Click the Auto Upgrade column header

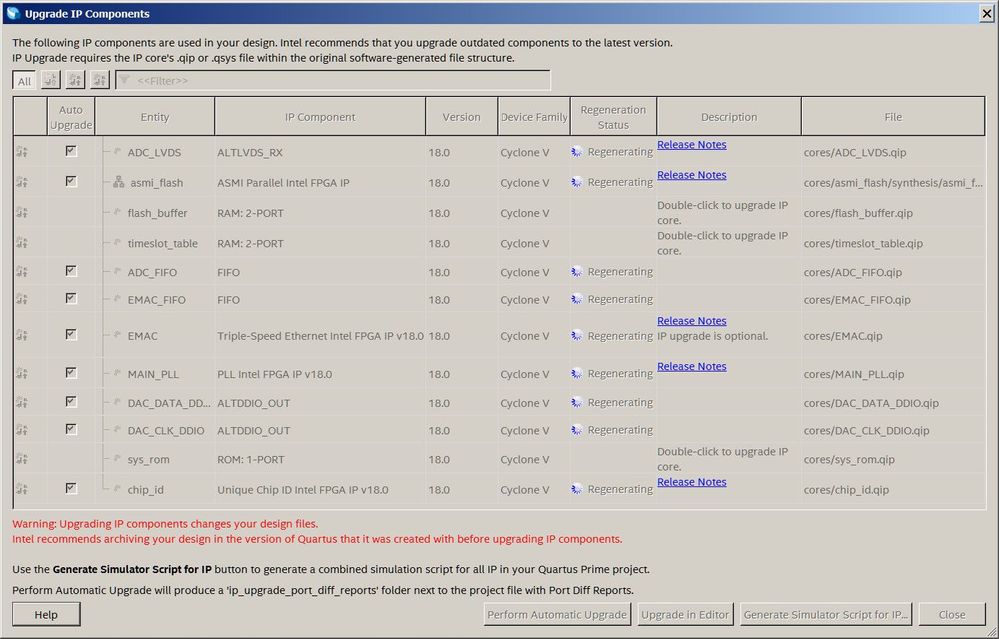point(71,117)
